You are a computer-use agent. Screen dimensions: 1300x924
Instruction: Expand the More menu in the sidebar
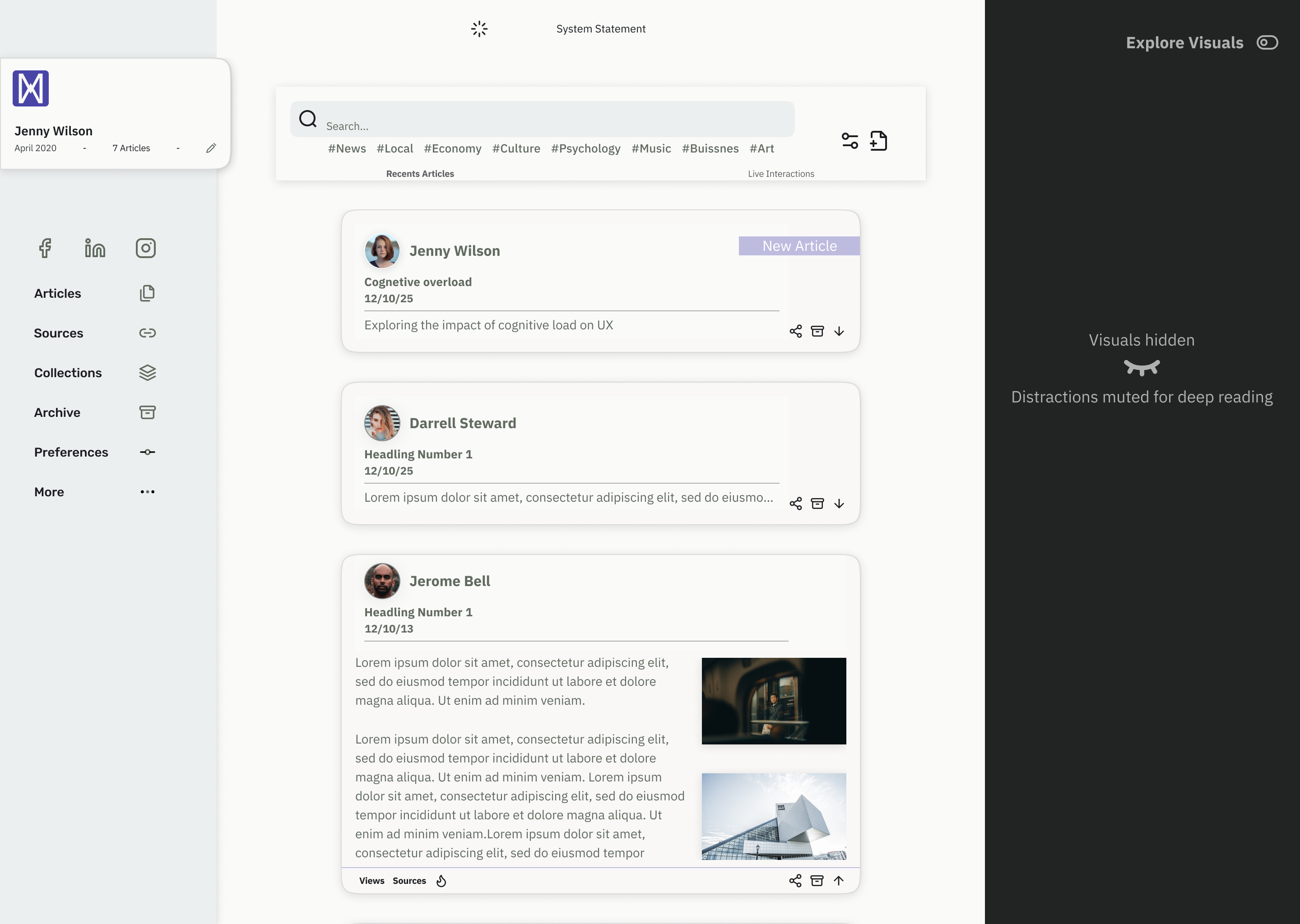(148, 492)
